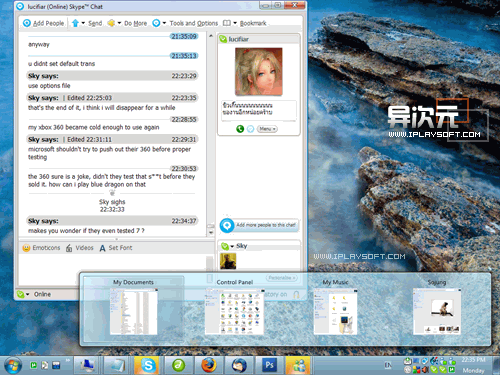Viewport: 500px width, 375px height.
Task: Click Add more people to this chat
Action: coord(259,225)
